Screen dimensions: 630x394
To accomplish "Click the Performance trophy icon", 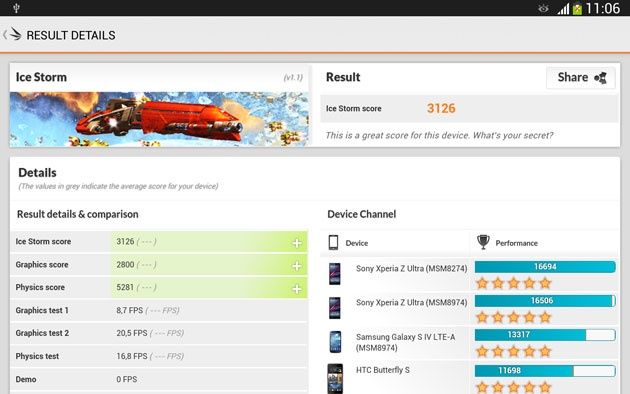I will pos(483,242).
